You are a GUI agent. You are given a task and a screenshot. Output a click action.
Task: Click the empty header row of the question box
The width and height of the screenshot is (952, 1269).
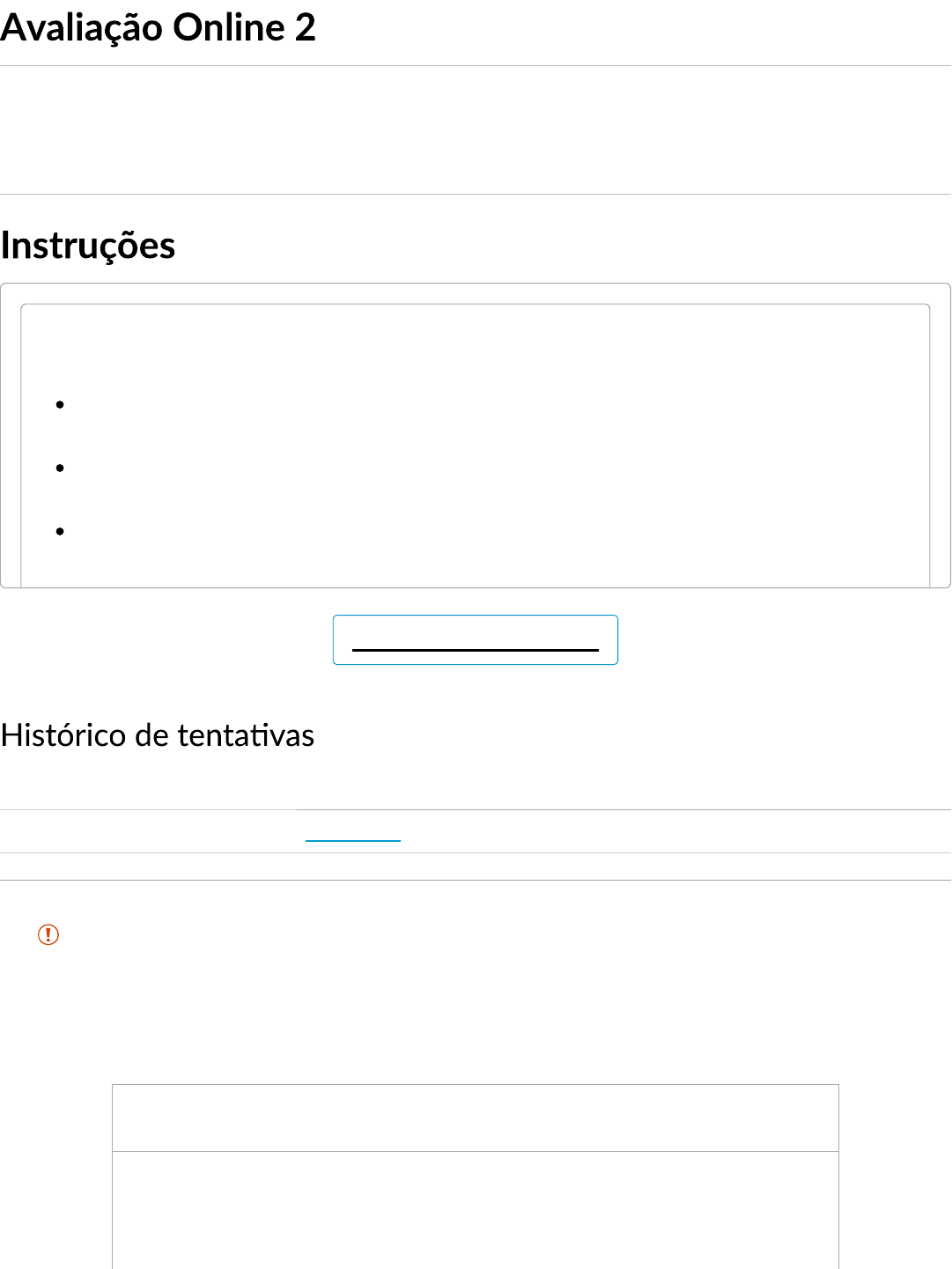tap(476, 1118)
